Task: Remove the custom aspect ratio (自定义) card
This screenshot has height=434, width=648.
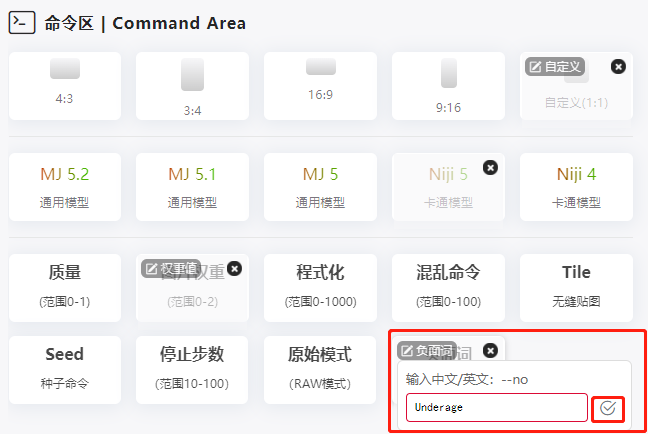Action: 618,66
